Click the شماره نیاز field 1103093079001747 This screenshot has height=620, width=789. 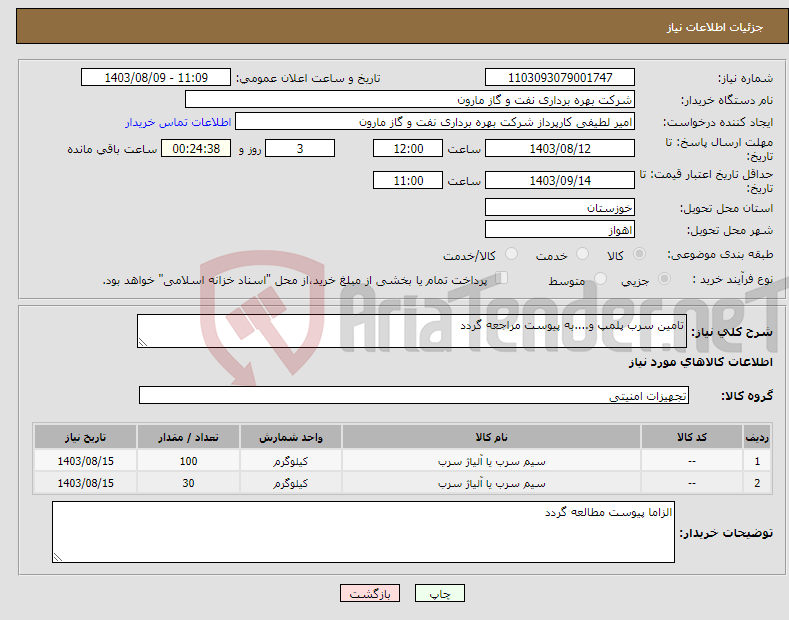coord(560,78)
